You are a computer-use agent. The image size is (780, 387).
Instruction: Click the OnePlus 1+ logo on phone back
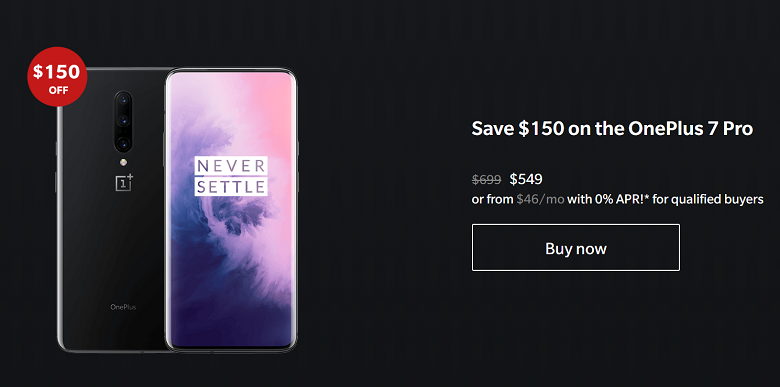pos(124,183)
